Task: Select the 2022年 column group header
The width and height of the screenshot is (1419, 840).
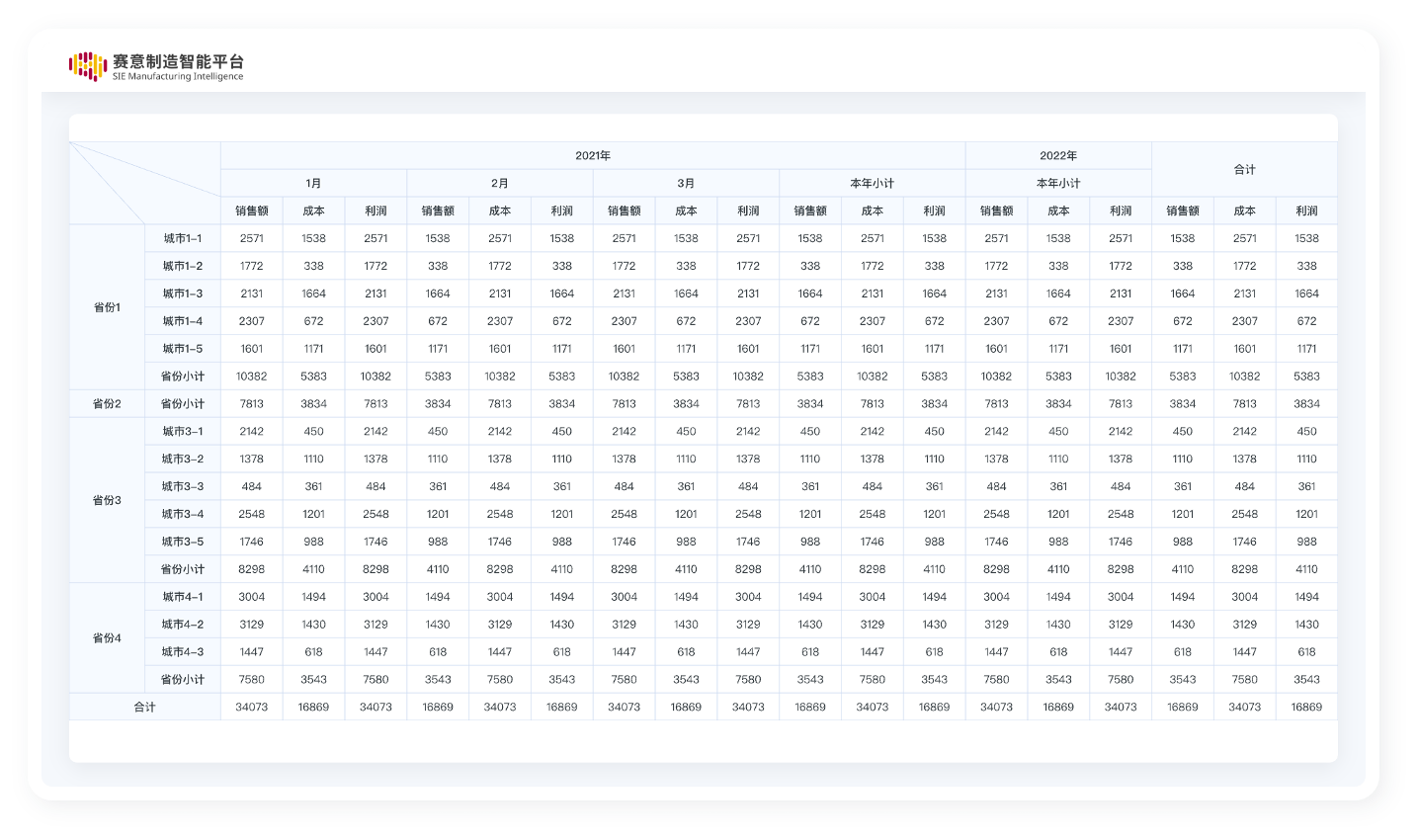Action: click(1058, 156)
